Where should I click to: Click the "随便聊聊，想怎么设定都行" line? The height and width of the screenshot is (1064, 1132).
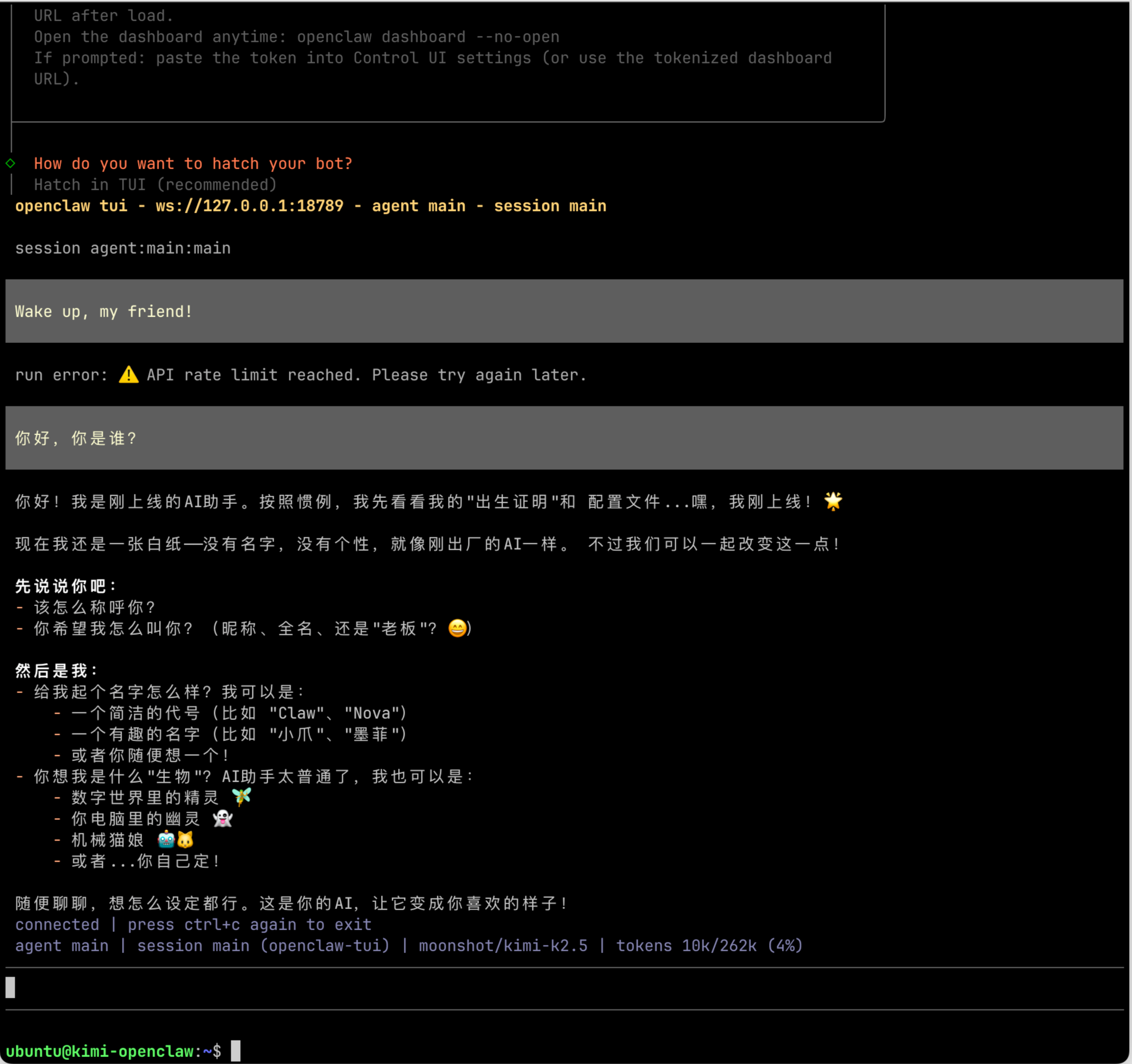292,903
